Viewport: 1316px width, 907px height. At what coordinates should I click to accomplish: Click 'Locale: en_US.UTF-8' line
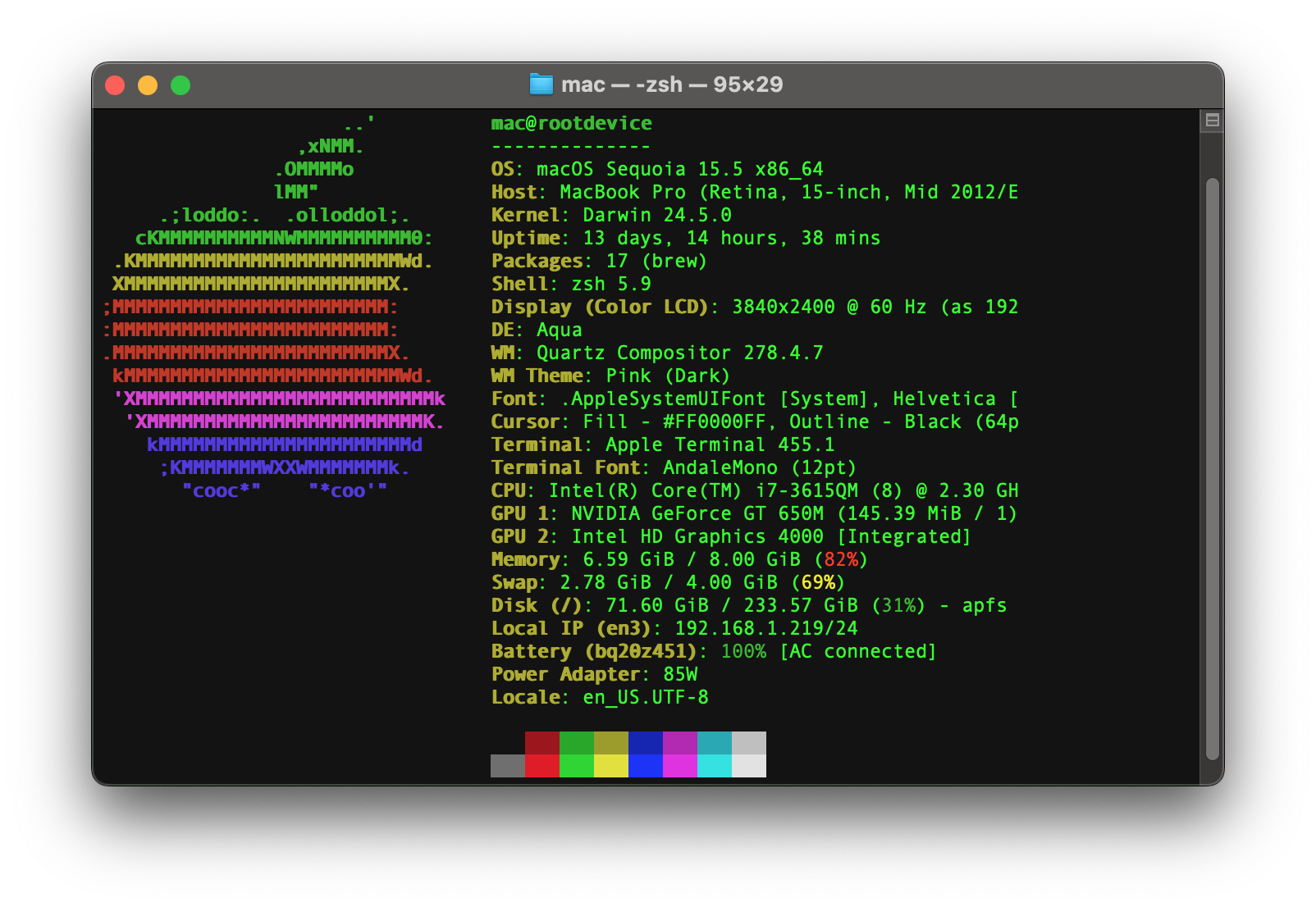(x=600, y=697)
